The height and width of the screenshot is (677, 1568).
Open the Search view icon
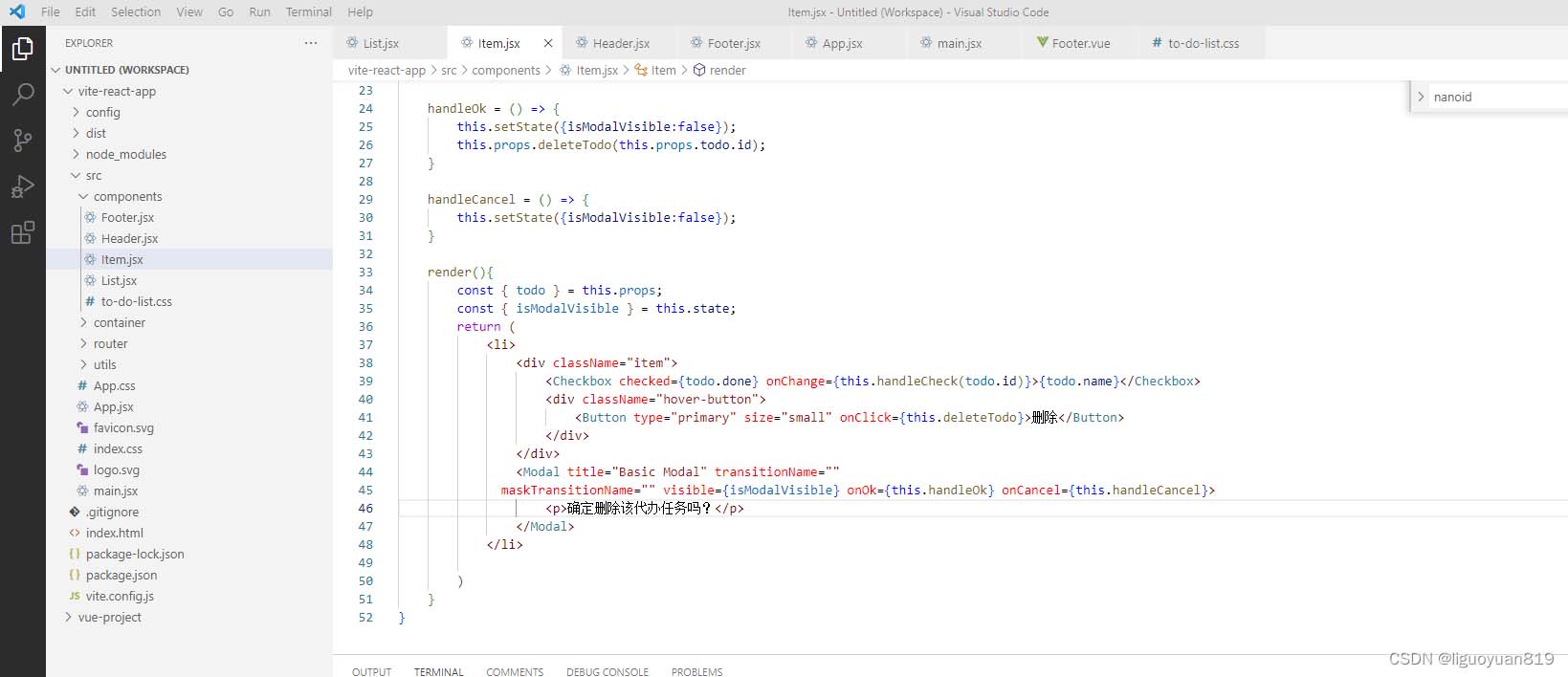click(x=22, y=94)
